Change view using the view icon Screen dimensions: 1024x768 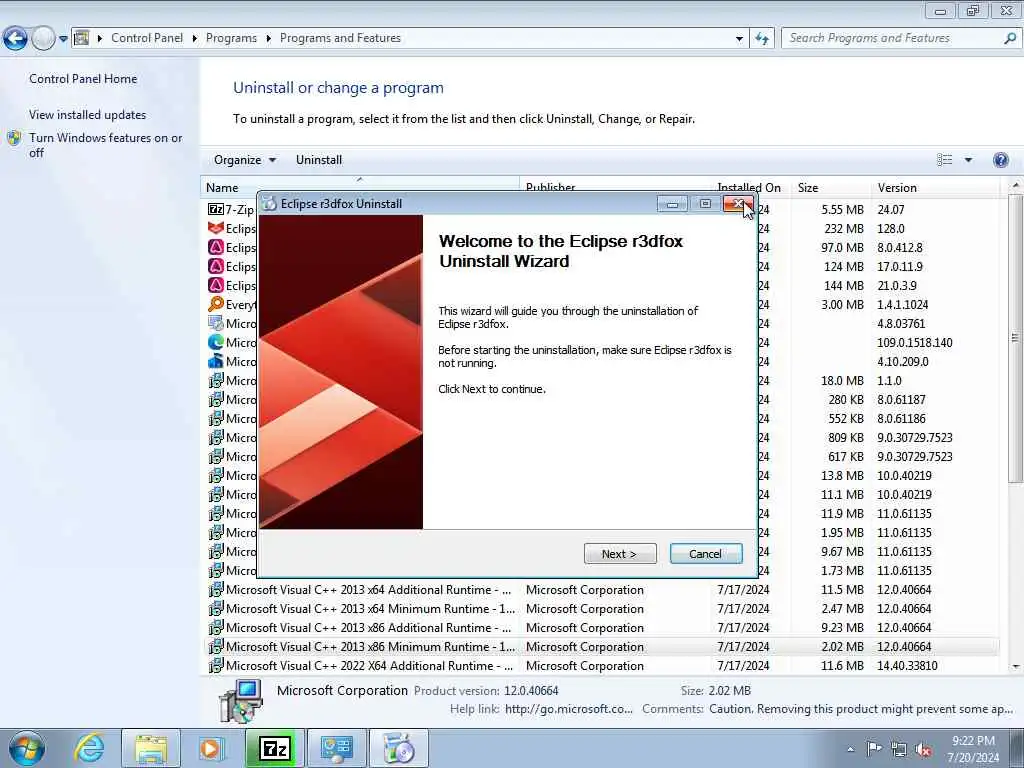coord(944,160)
